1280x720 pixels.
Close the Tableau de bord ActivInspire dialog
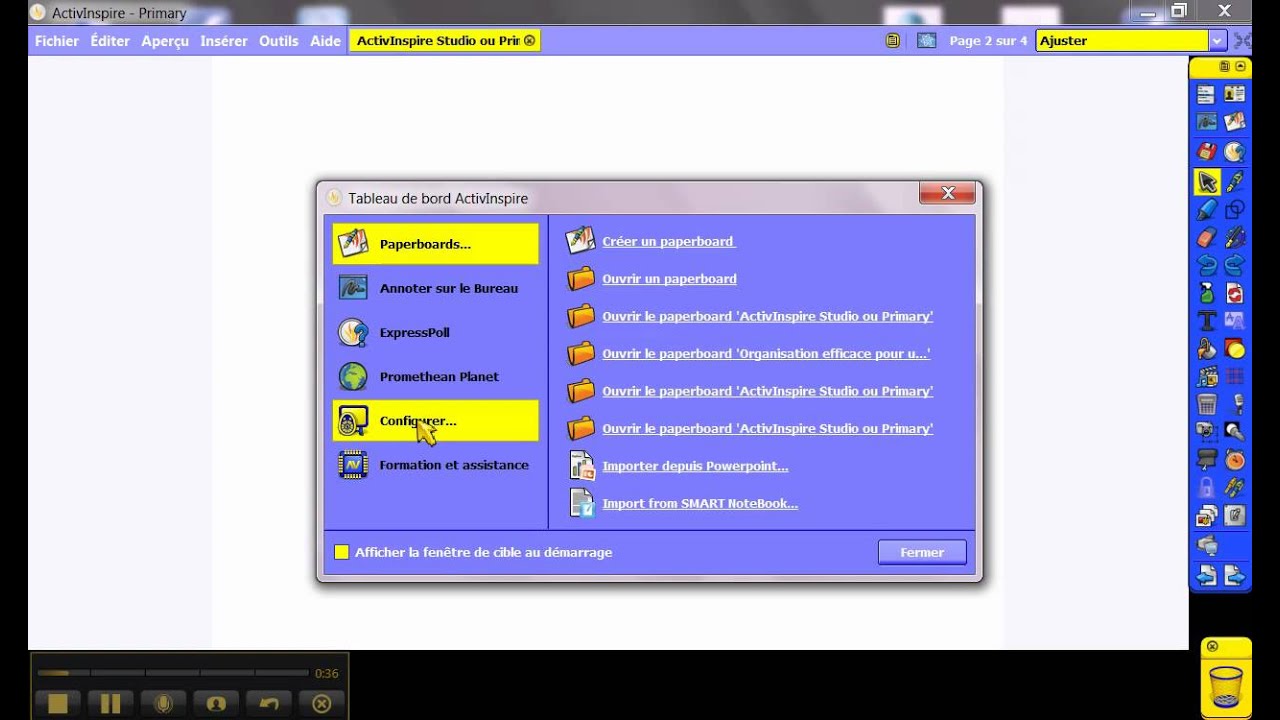pyautogui.click(x=947, y=194)
